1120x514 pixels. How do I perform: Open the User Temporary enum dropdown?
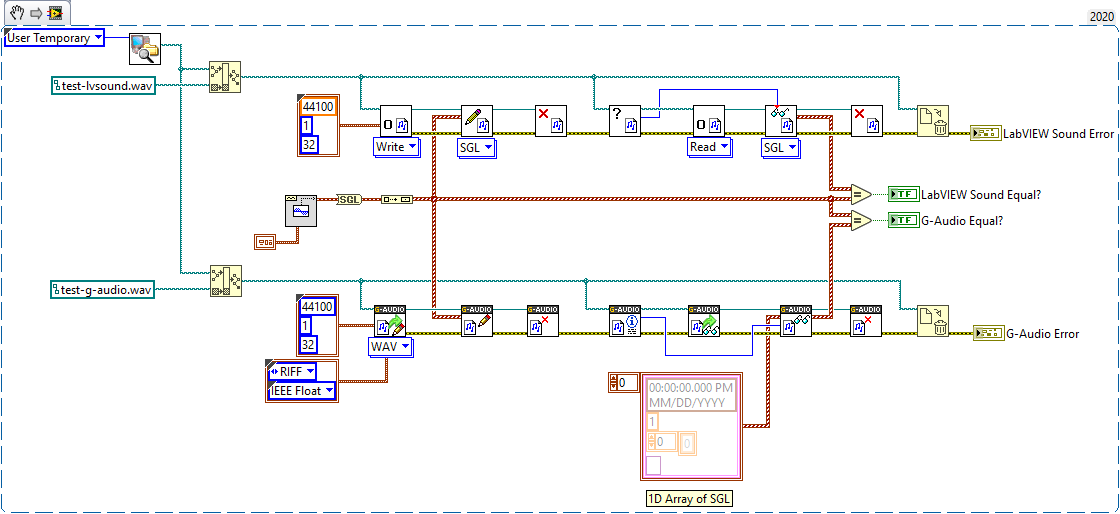click(x=54, y=38)
